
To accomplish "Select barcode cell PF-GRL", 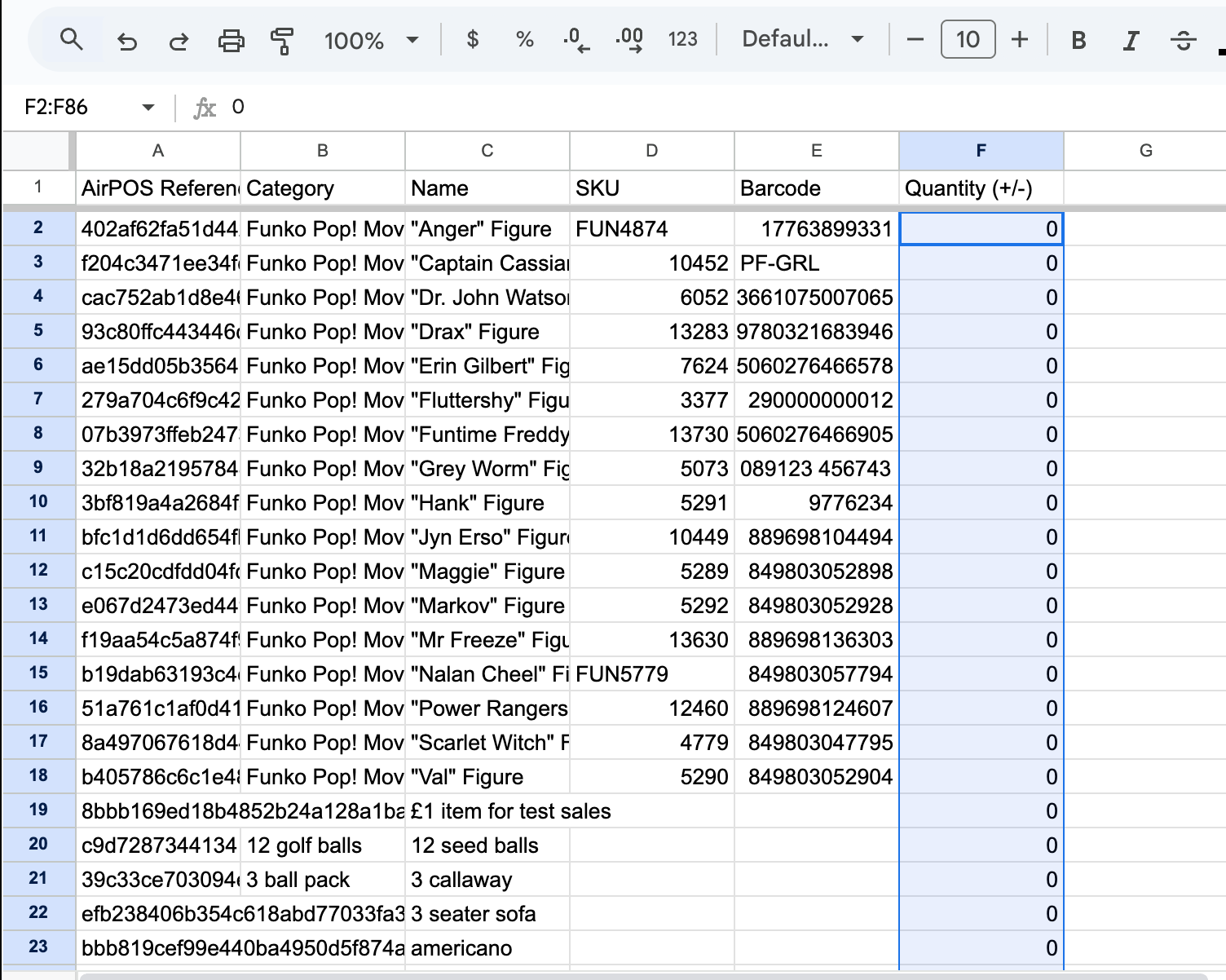I will [817, 263].
